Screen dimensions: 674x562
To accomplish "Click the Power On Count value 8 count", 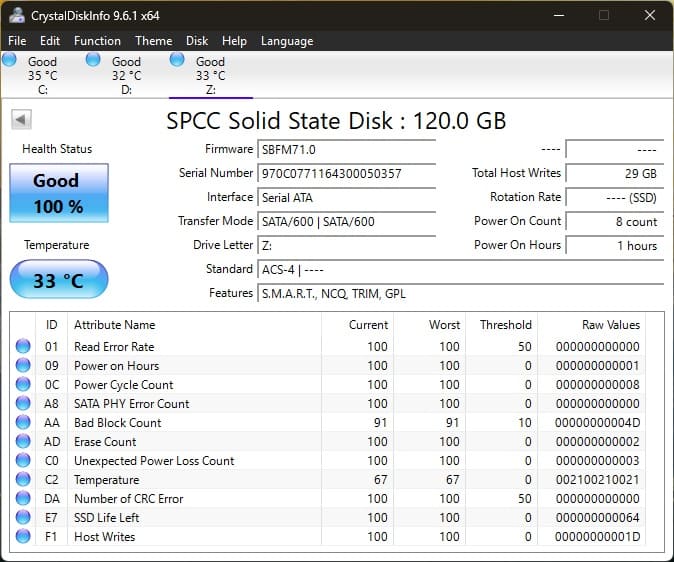I will pos(615,222).
